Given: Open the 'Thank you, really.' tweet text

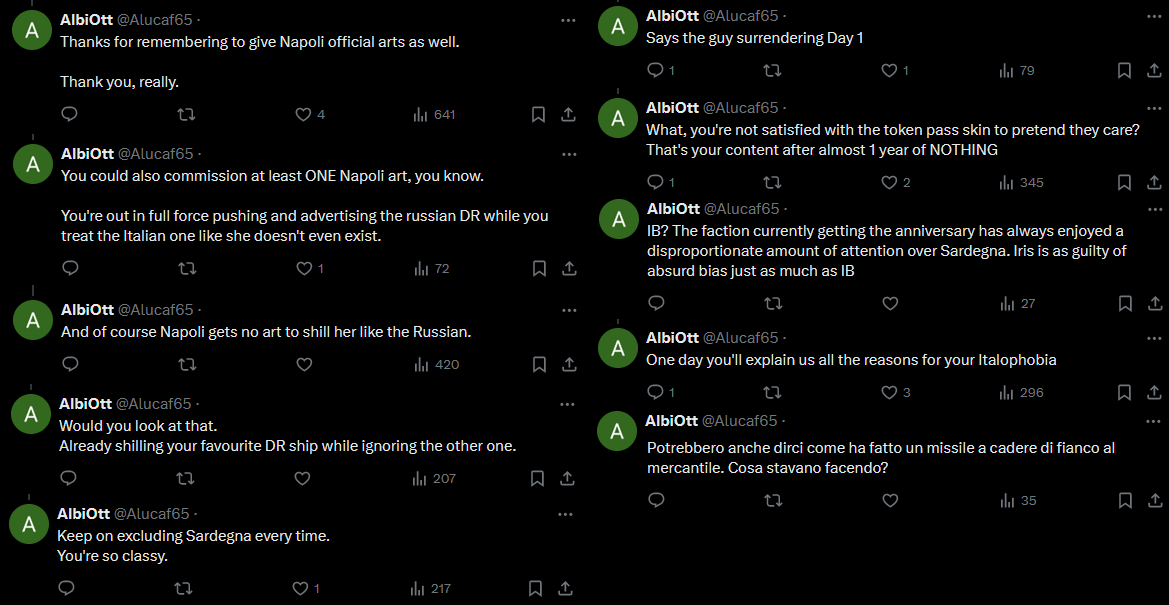Looking at the screenshot, I should tap(119, 82).
